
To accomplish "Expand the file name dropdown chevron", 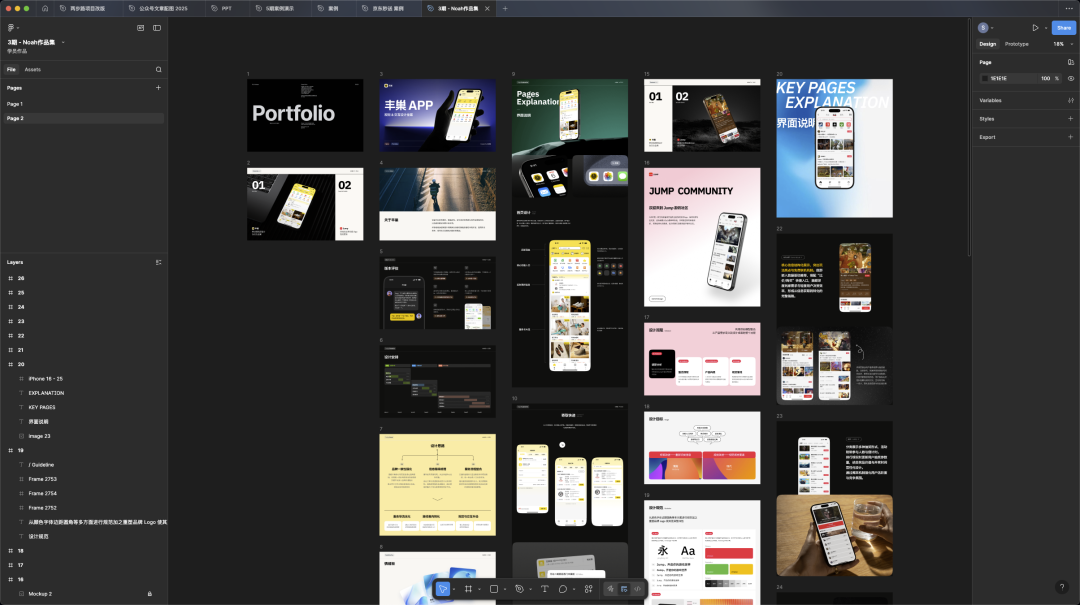I will click(x=63, y=42).
